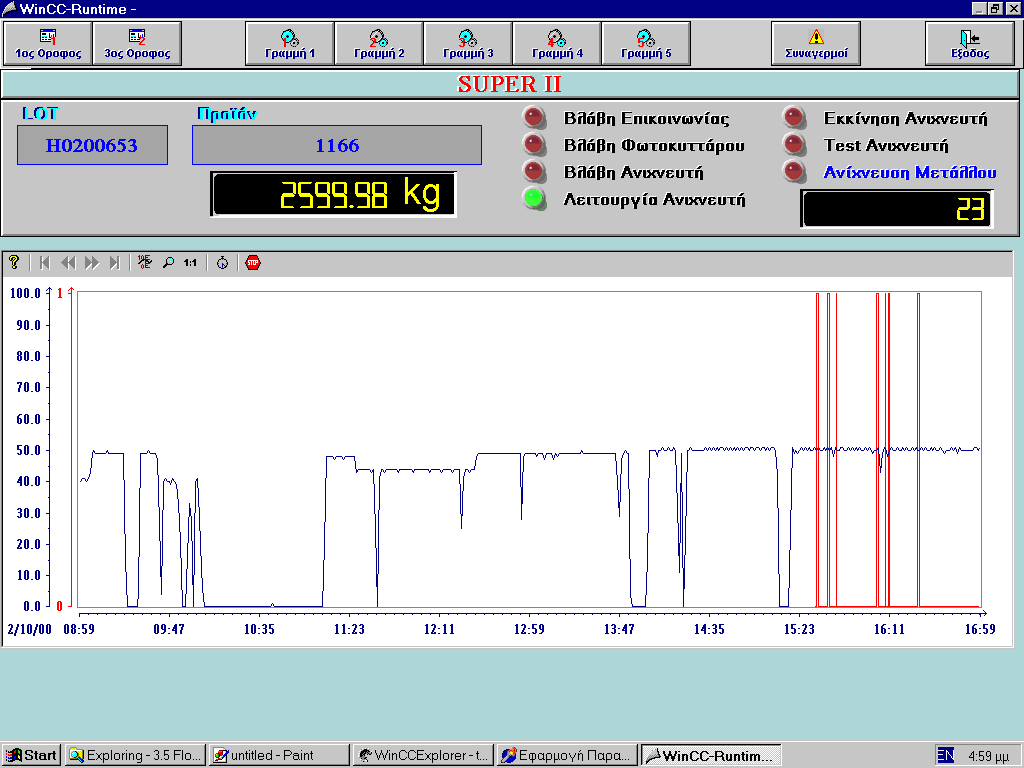Click the Προϊόν field showing 1166

[x=337, y=146]
